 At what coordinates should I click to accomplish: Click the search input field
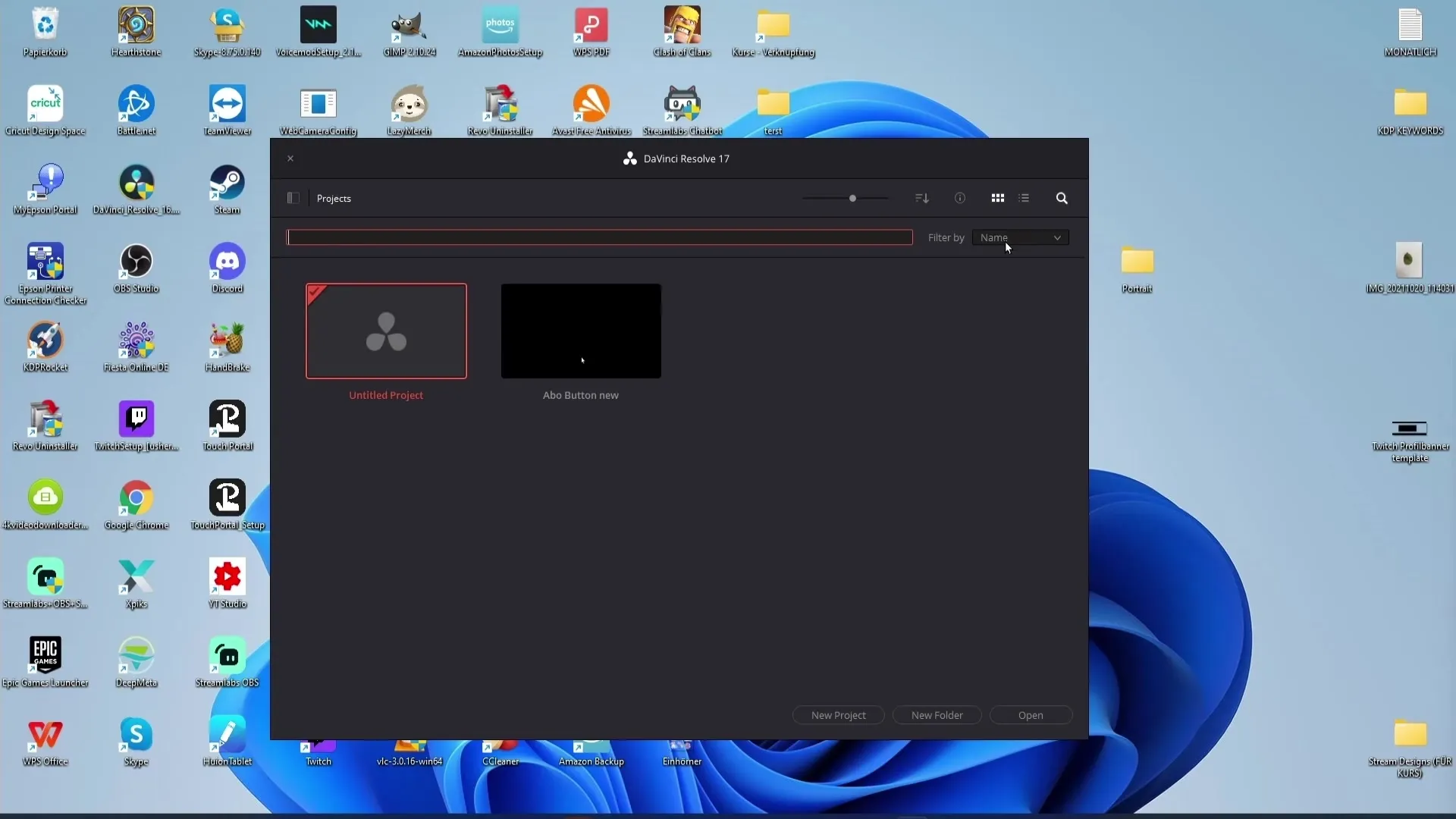[599, 237]
